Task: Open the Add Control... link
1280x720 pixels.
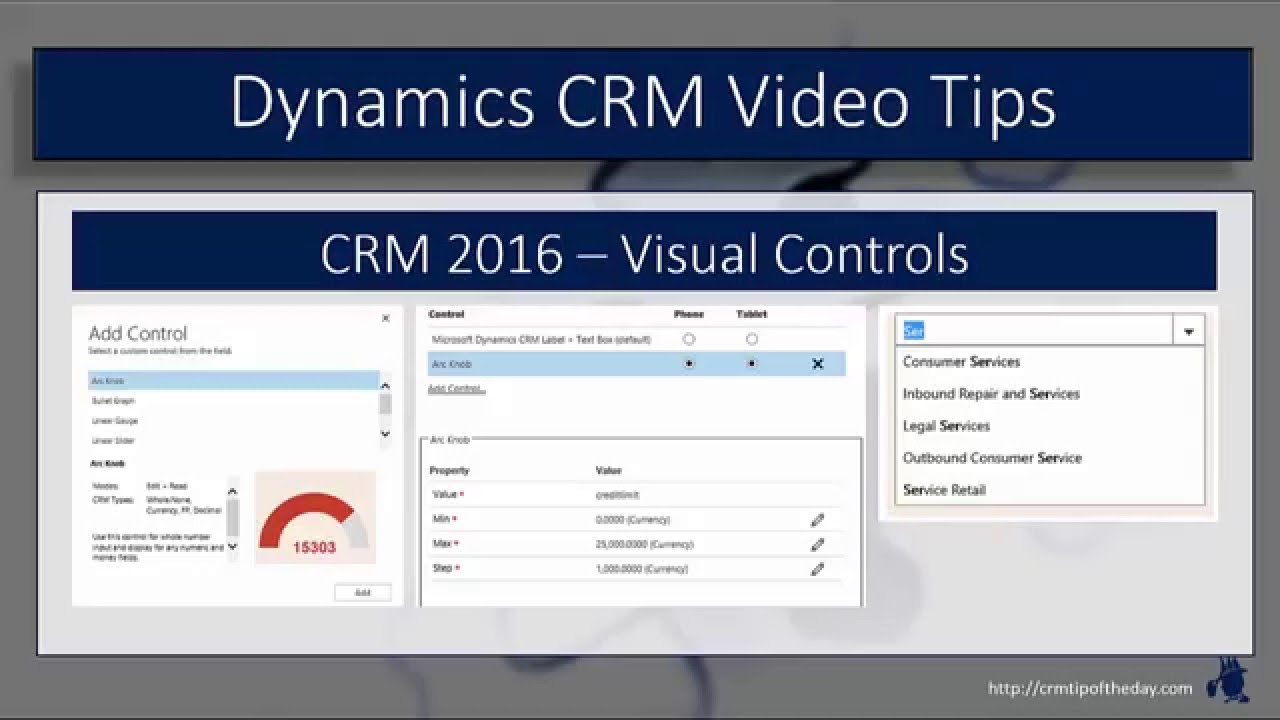Action: (x=456, y=389)
